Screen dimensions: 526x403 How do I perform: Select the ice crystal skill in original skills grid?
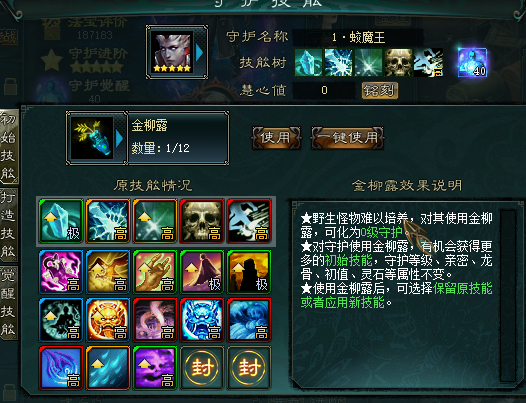(x=61, y=220)
